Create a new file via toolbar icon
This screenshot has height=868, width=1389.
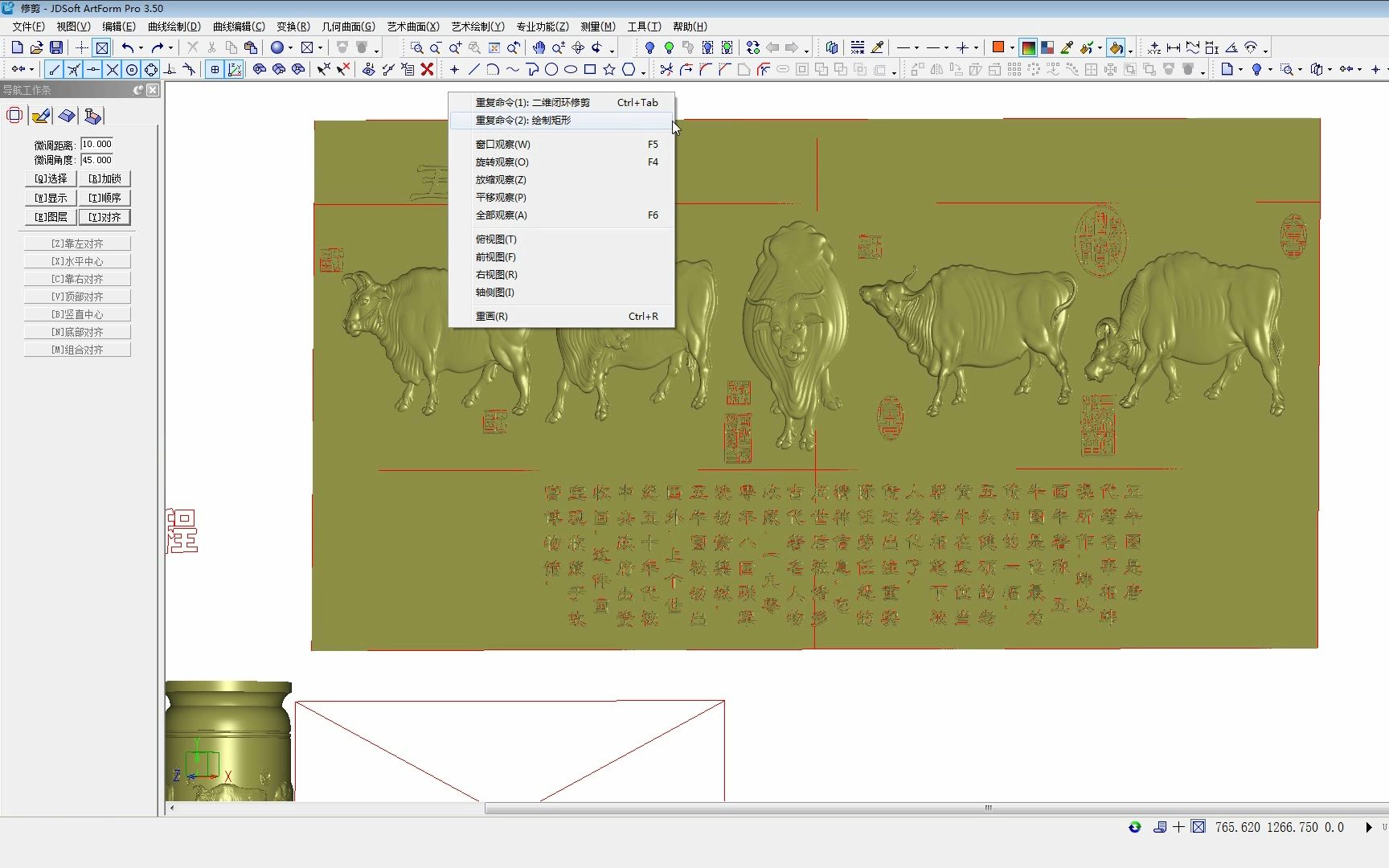(17, 47)
